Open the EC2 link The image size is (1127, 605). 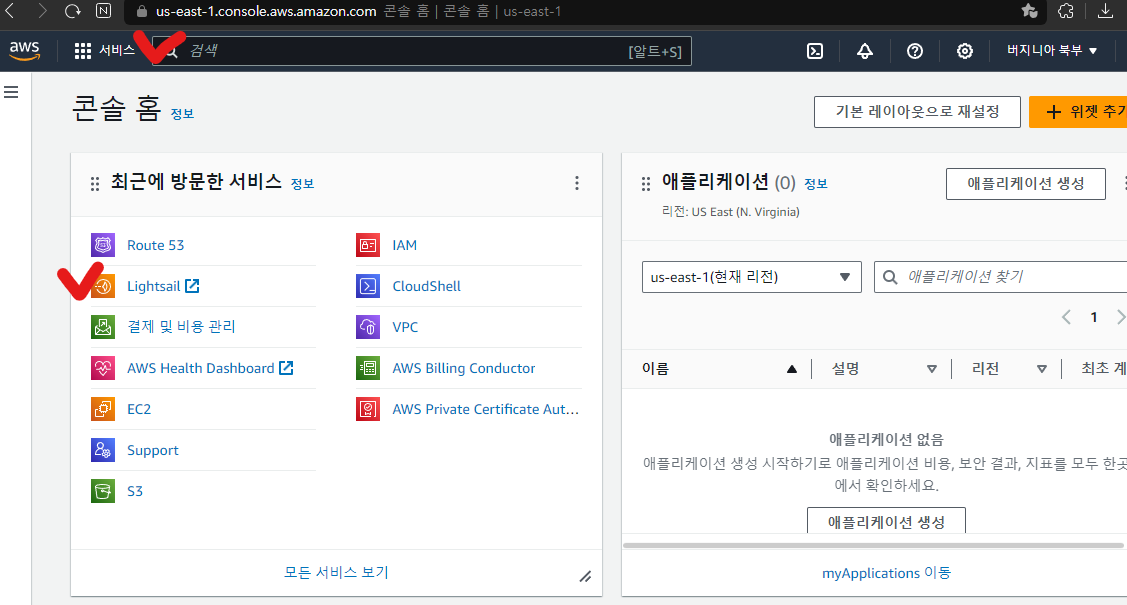click(139, 409)
